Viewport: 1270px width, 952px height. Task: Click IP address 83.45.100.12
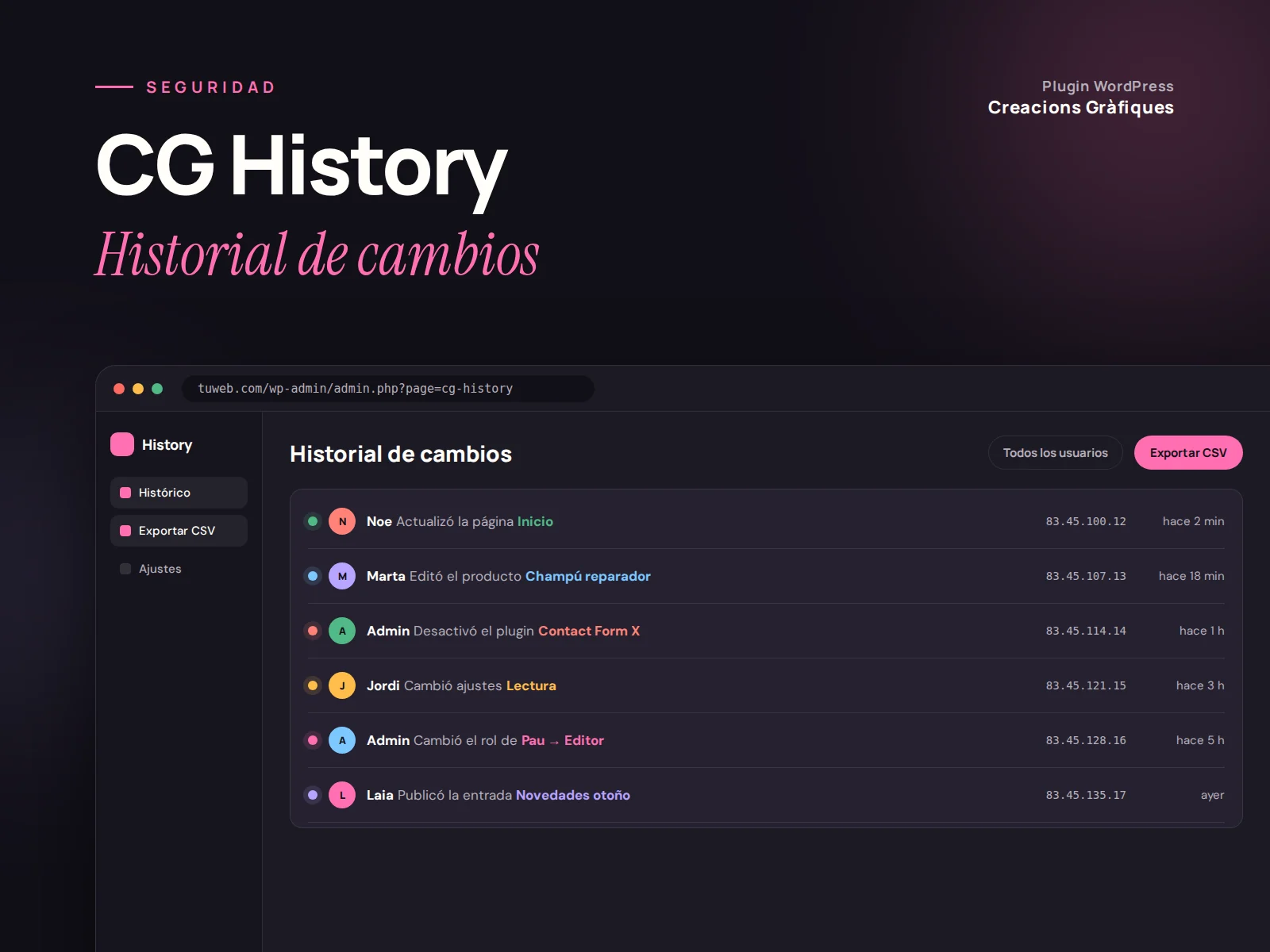click(1086, 521)
